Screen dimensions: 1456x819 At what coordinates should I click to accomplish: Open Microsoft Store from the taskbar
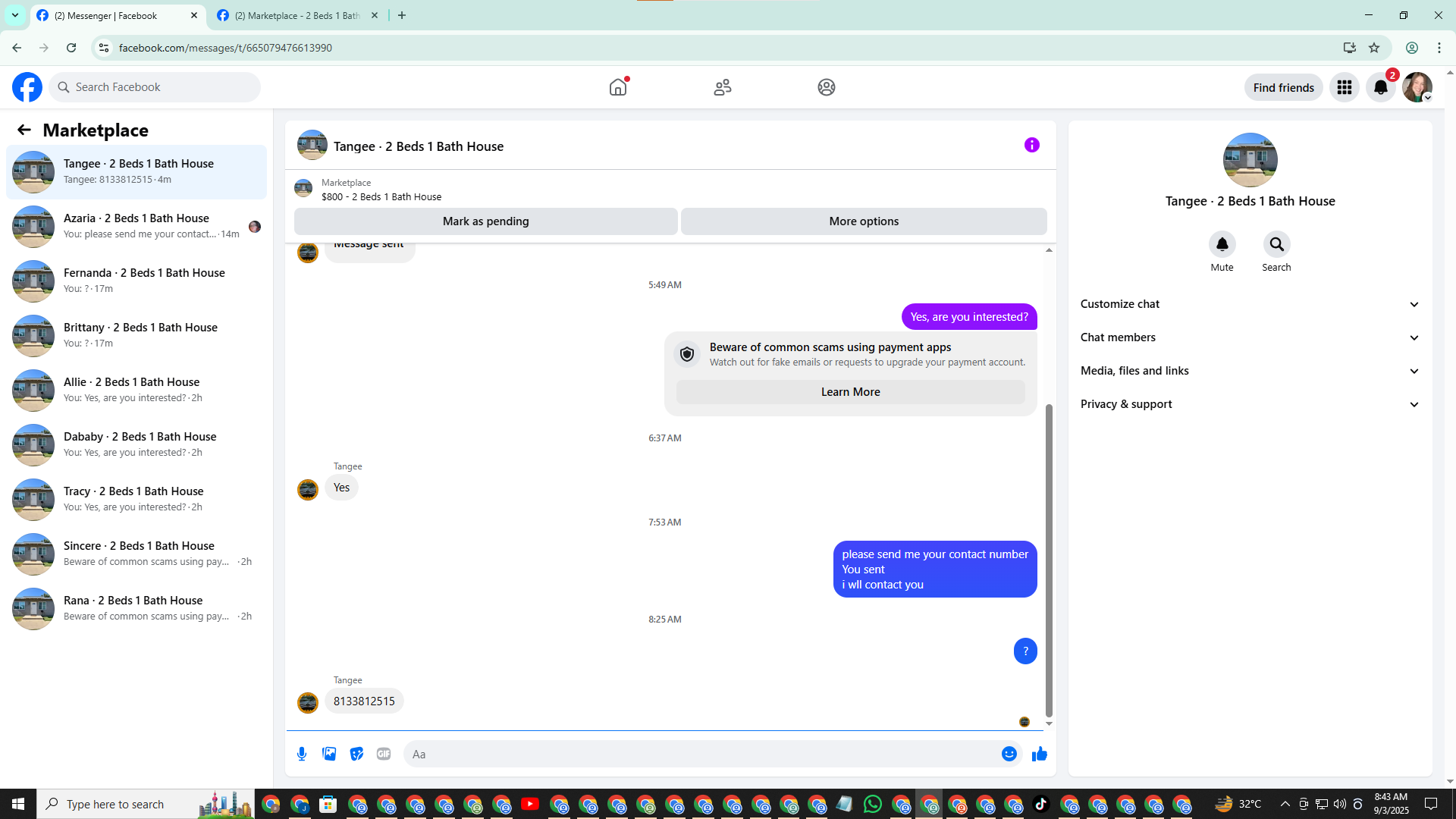328,804
